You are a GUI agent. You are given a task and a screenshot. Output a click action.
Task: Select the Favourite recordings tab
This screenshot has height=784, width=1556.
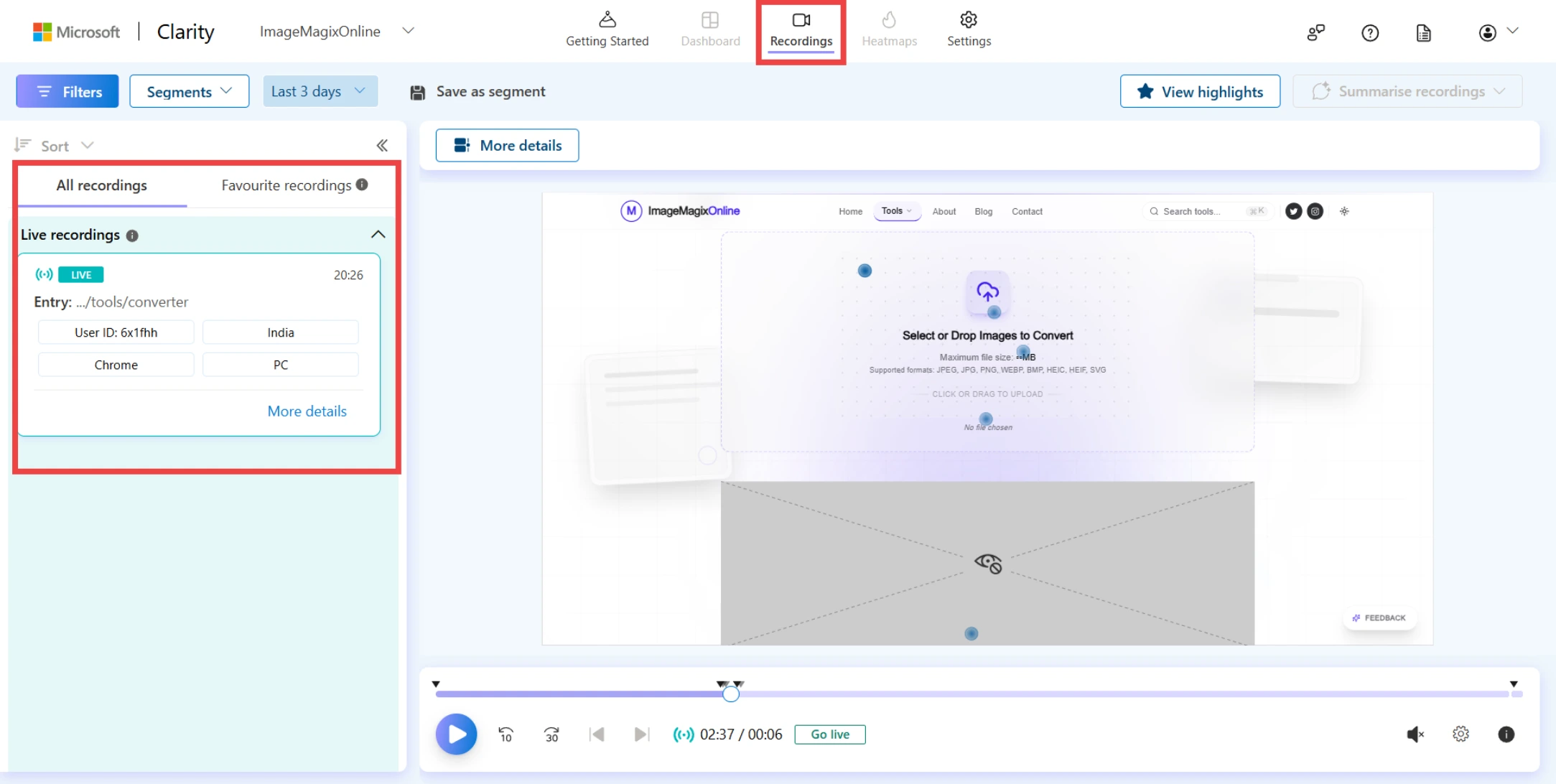[286, 185]
